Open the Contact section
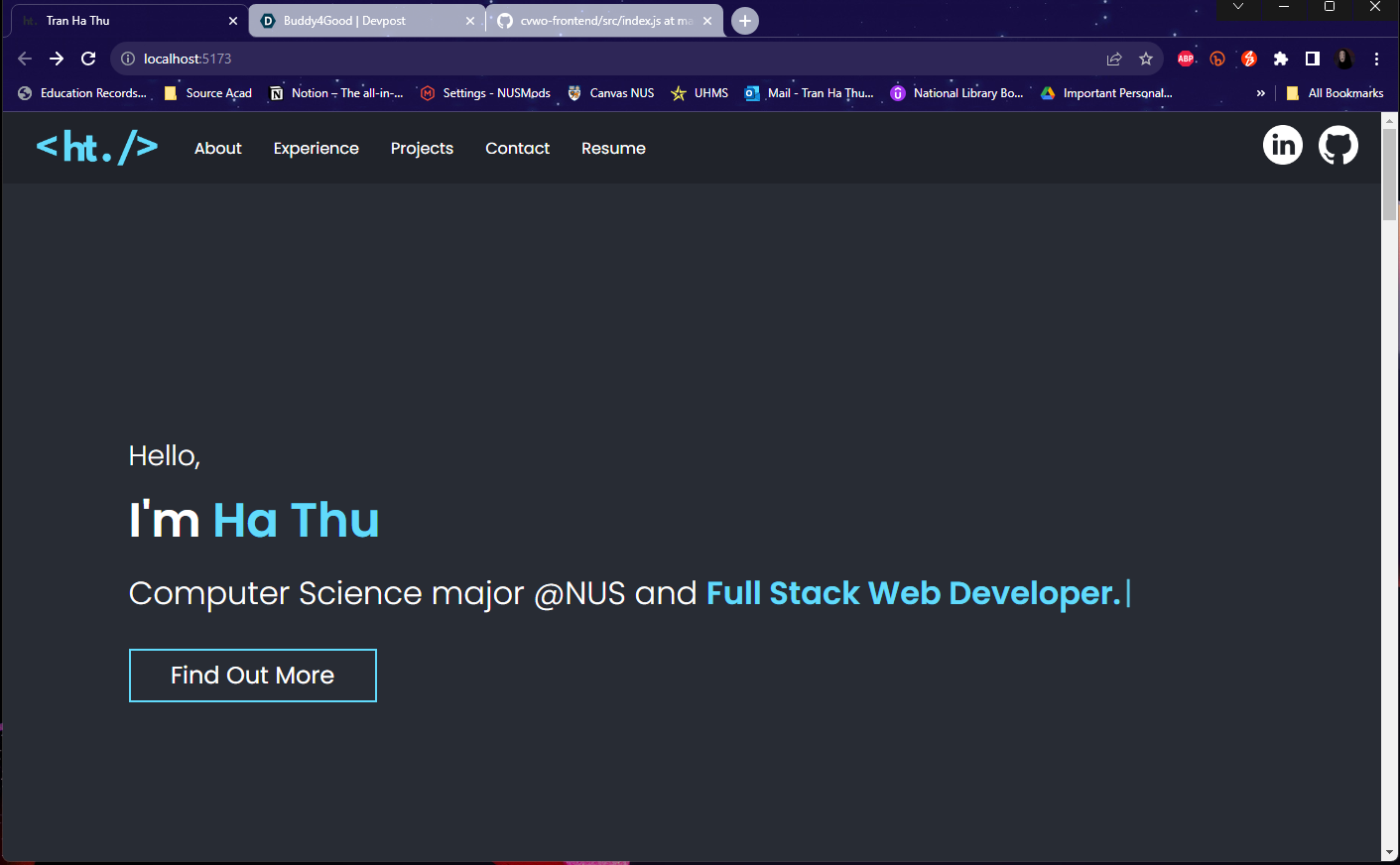This screenshot has width=1400, height=865. (x=517, y=148)
